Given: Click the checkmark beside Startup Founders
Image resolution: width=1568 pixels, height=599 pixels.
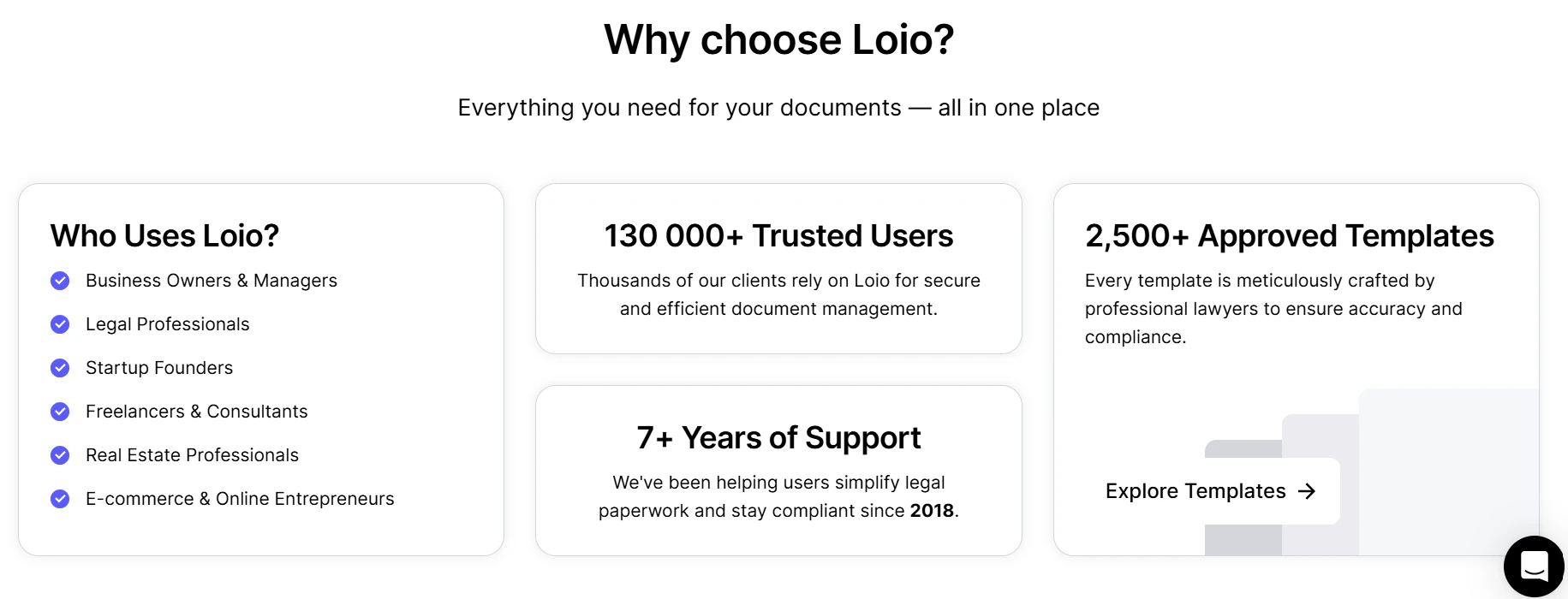Looking at the screenshot, I should (x=60, y=368).
